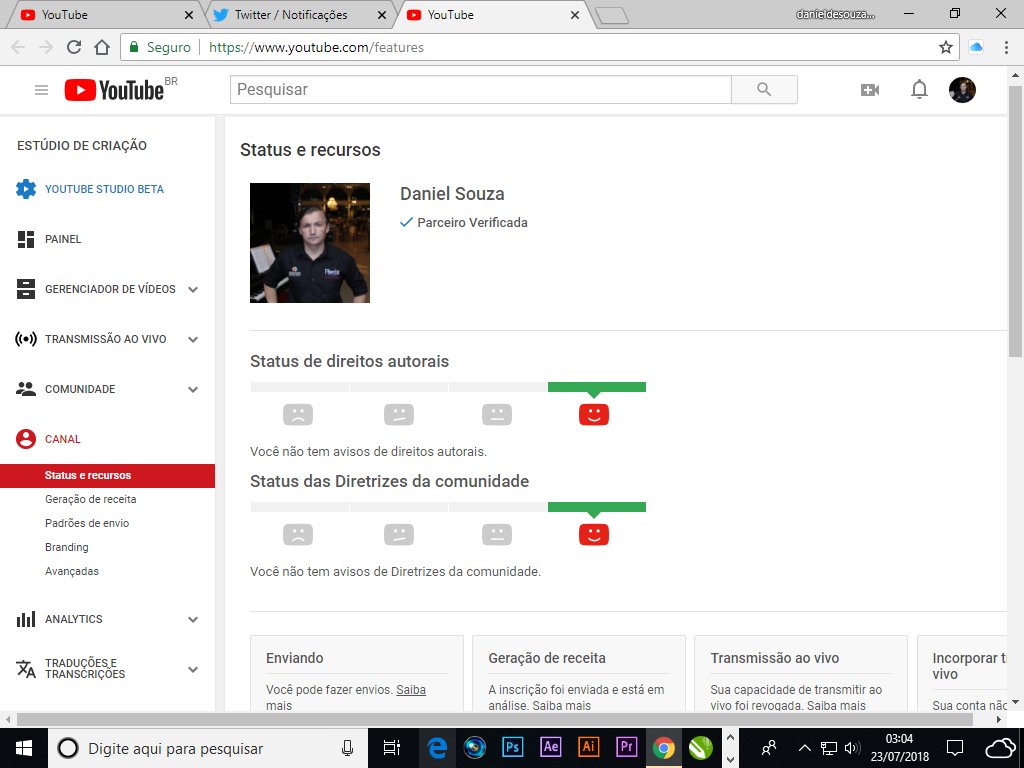This screenshot has width=1024, height=768.
Task: Click the Transmissão ao Vivo broadcast icon
Action: (x=26, y=339)
